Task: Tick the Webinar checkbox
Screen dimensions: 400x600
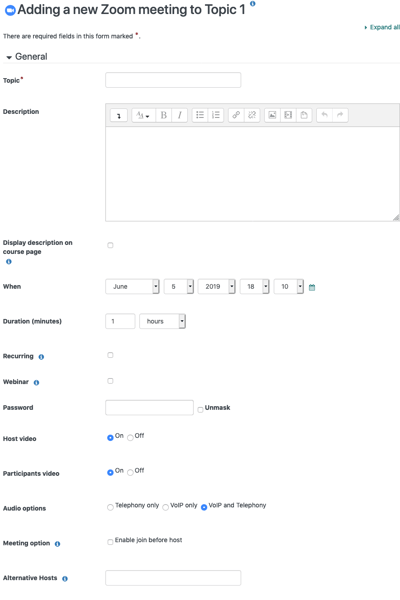Action: coord(110,381)
